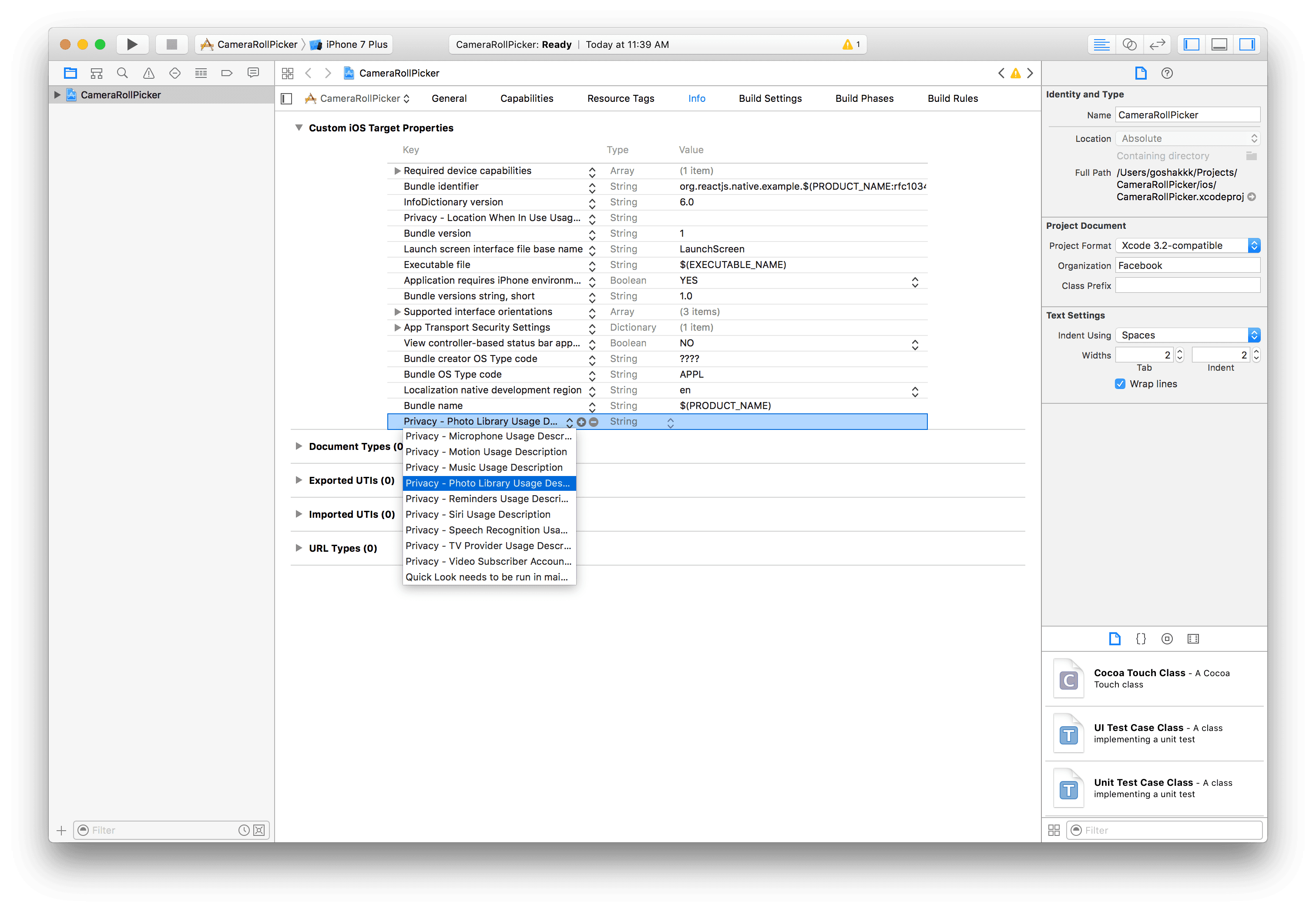1316x912 pixels.
Task: Open File Template library
Action: click(1114, 639)
